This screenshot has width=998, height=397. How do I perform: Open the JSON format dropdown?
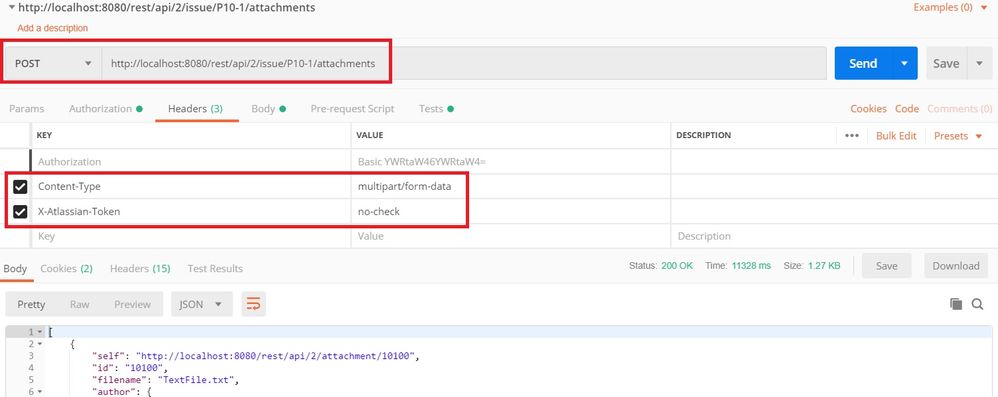pos(201,304)
